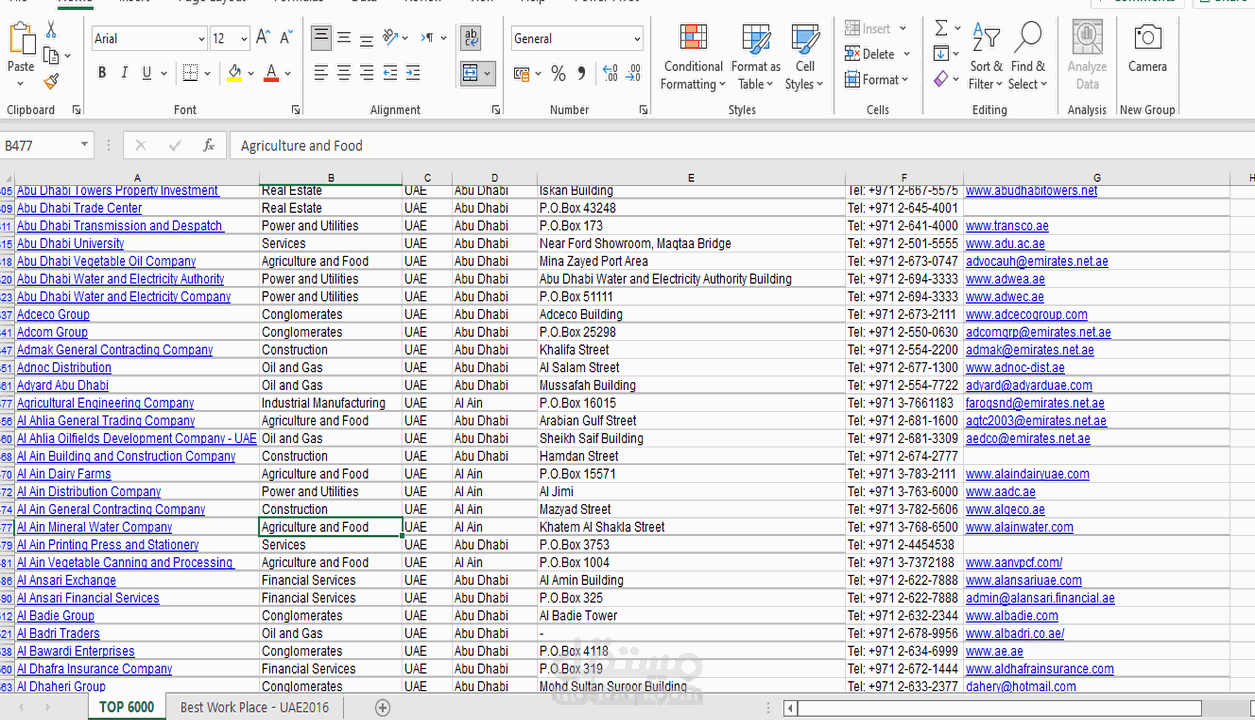Increase indent in Alignment group
This screenshot has height=720, width=1255.
[x=413, y=73]
